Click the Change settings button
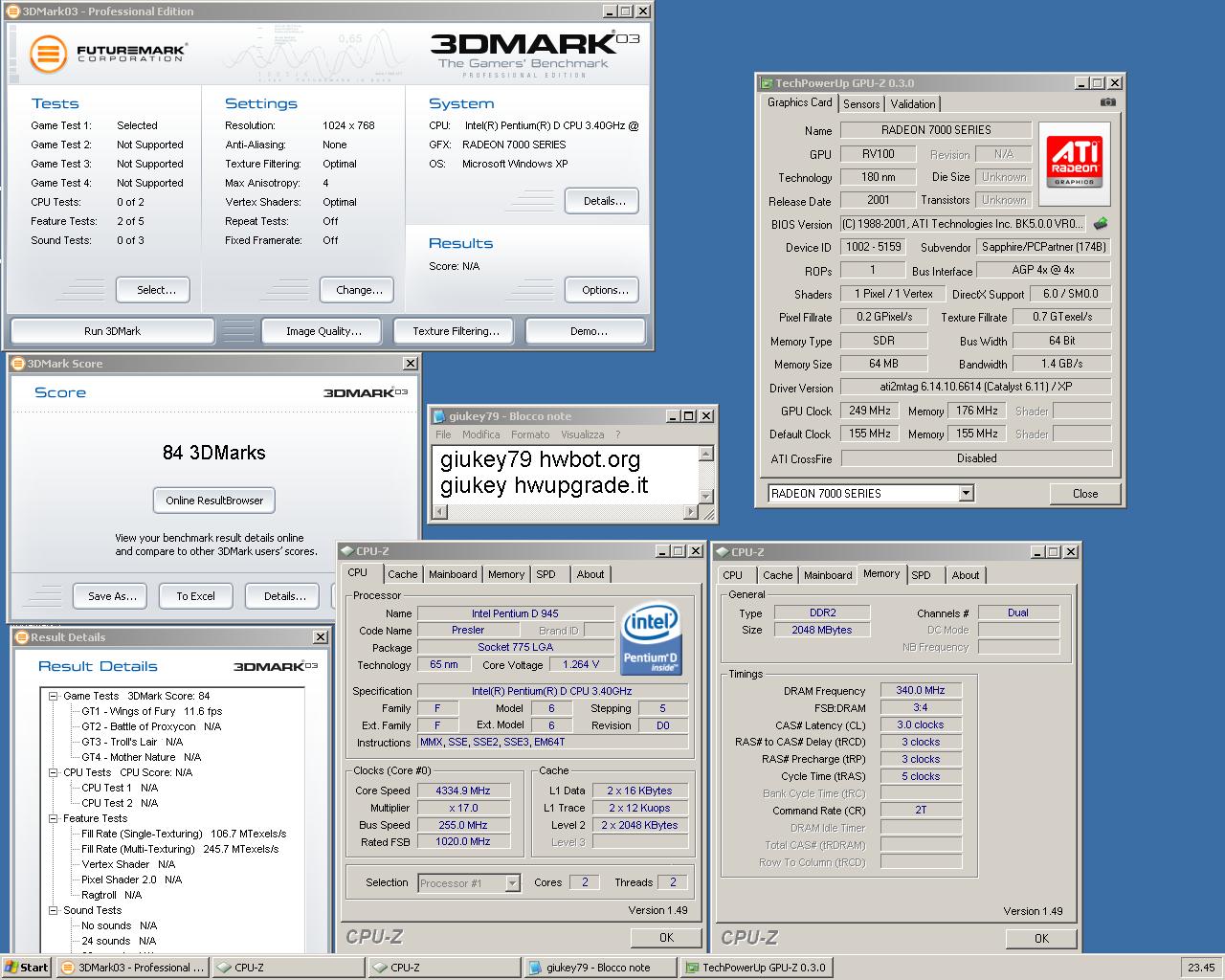 pyautogui.click(x=359, y=290)
